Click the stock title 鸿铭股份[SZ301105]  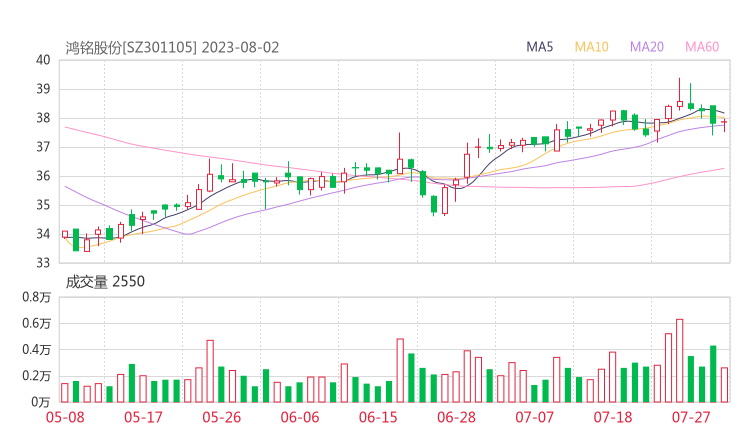[x=132, y=47]
